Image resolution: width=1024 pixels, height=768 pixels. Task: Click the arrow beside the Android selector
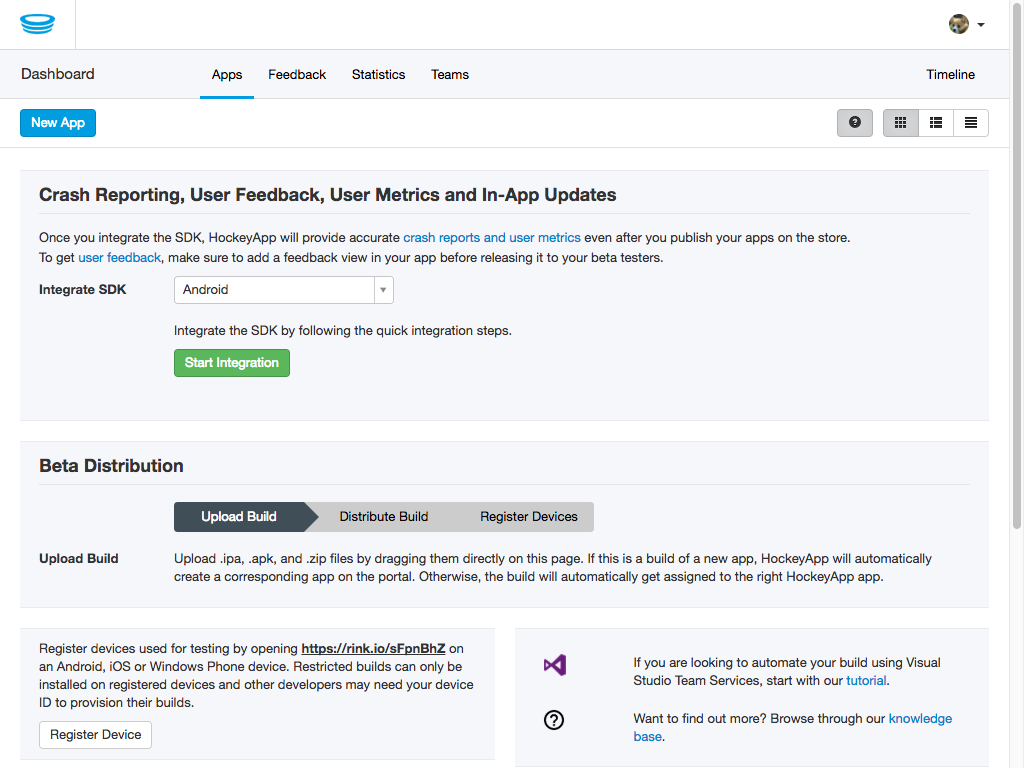[x=383, y=290]
